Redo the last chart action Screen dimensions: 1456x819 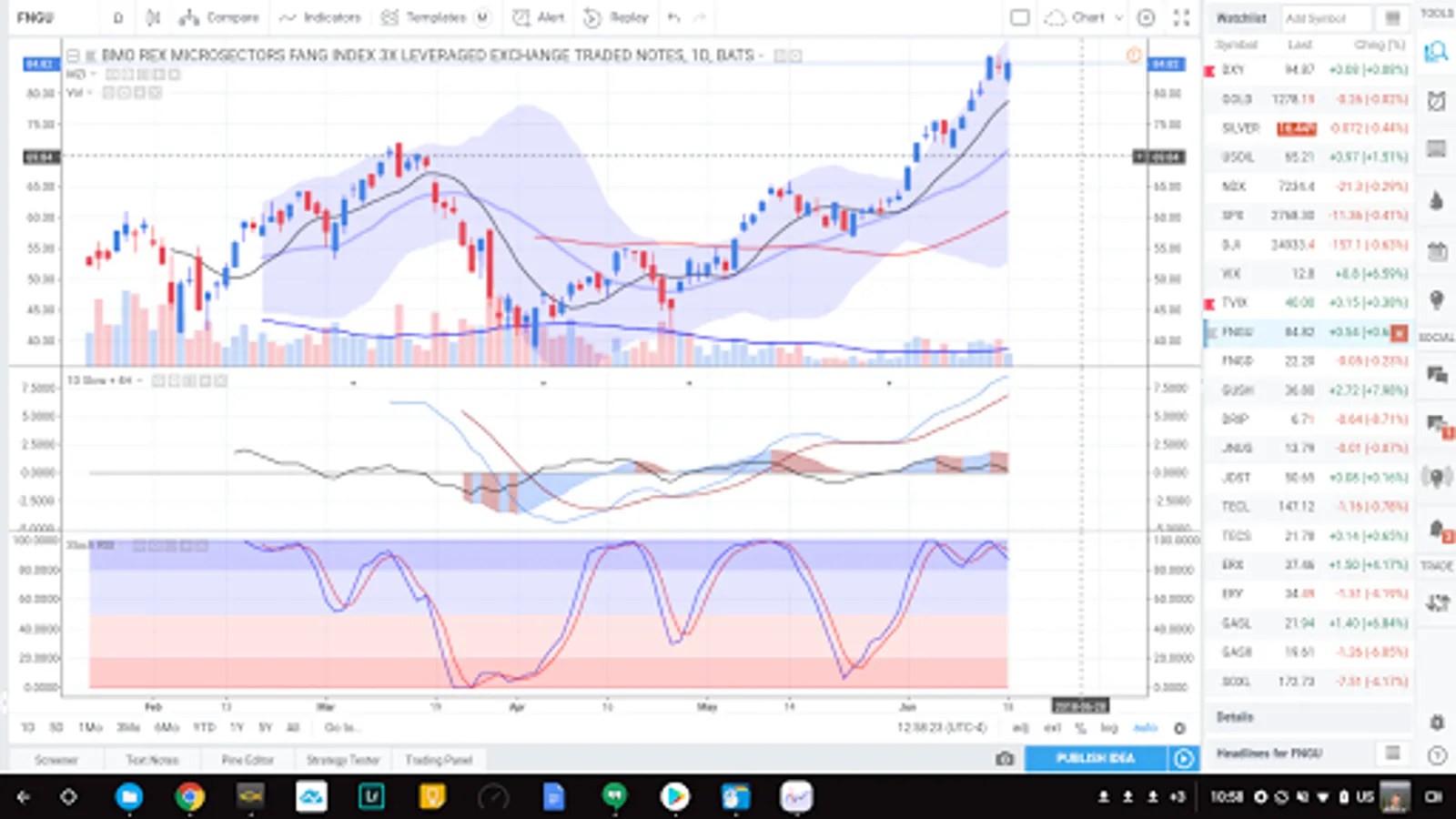[x=699, y=17]
